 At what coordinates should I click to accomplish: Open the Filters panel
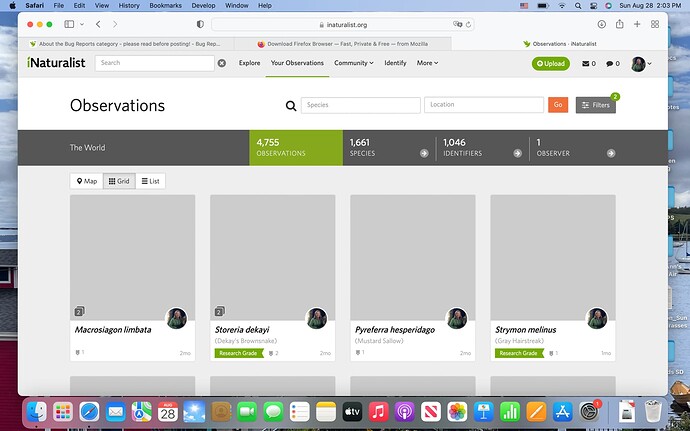[595, 105]
